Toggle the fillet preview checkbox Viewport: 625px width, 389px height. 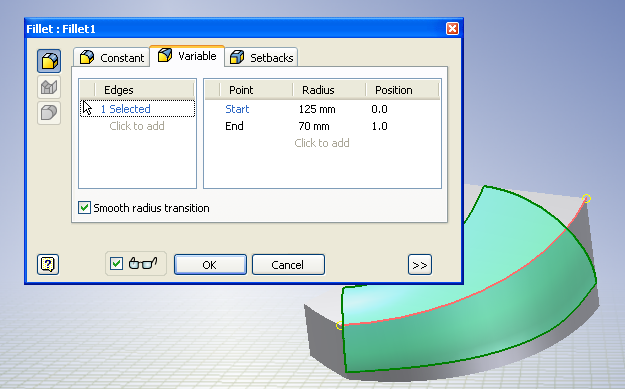pos(116,263)
